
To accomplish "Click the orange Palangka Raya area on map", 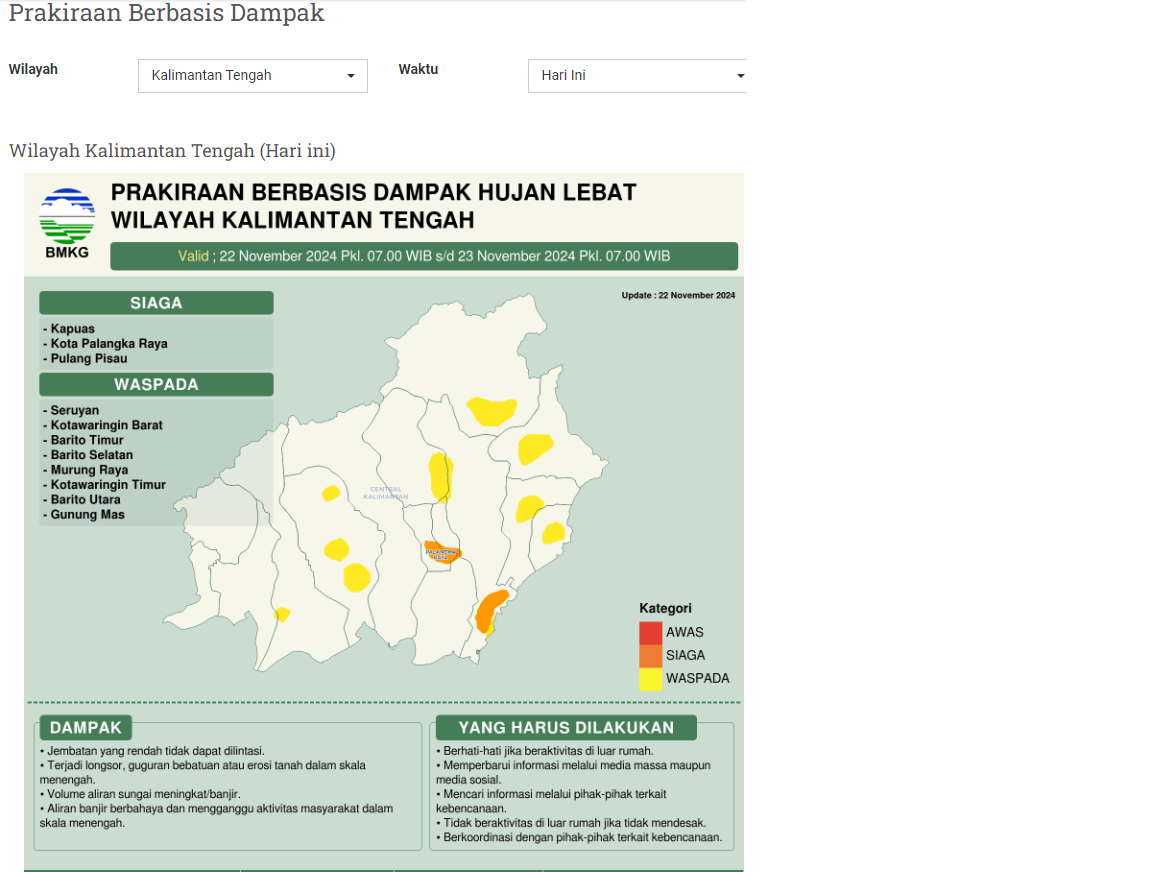I will point(442,552).
